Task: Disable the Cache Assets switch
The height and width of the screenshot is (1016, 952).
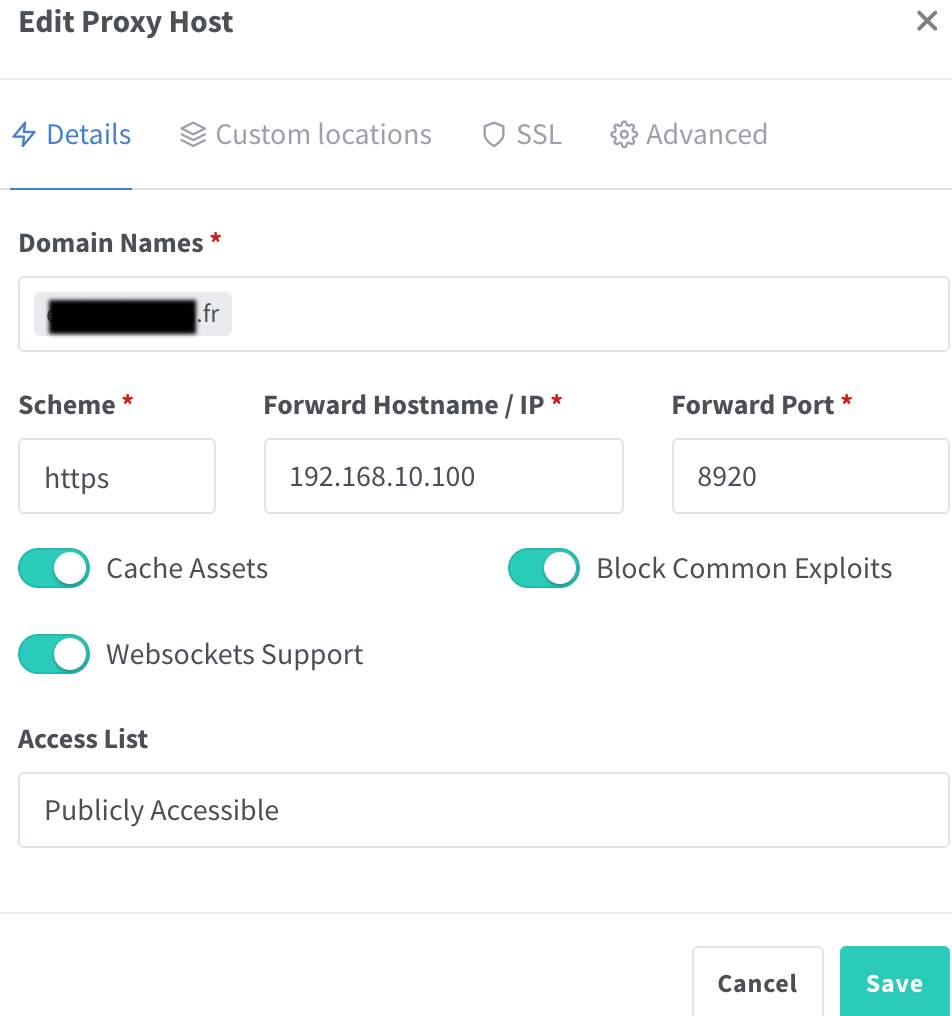Action: coord(54,569)
